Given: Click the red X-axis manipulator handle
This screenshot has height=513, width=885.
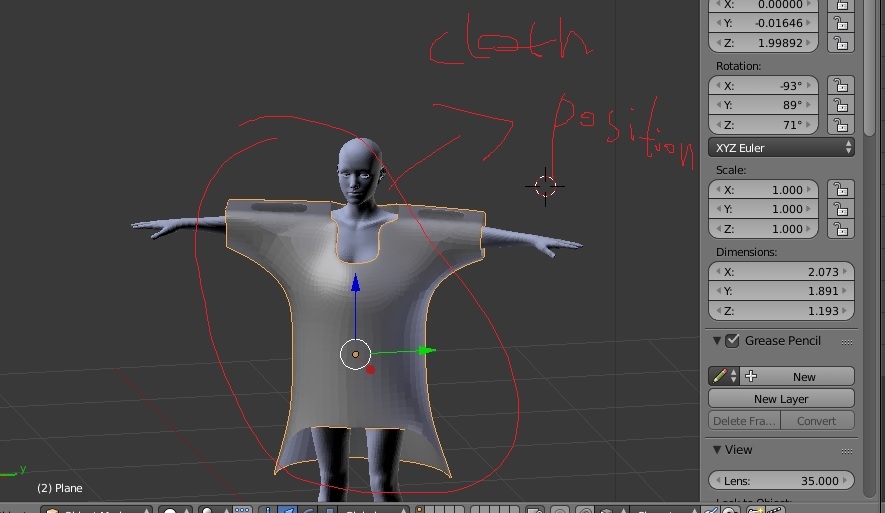Looking at the screenshot, I should pyautogui.click(x=370, y=370).
